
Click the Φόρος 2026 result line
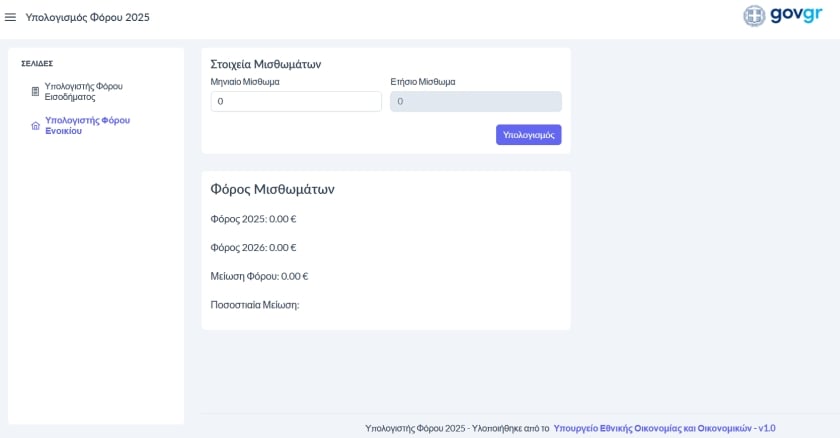tap(253, 248)
